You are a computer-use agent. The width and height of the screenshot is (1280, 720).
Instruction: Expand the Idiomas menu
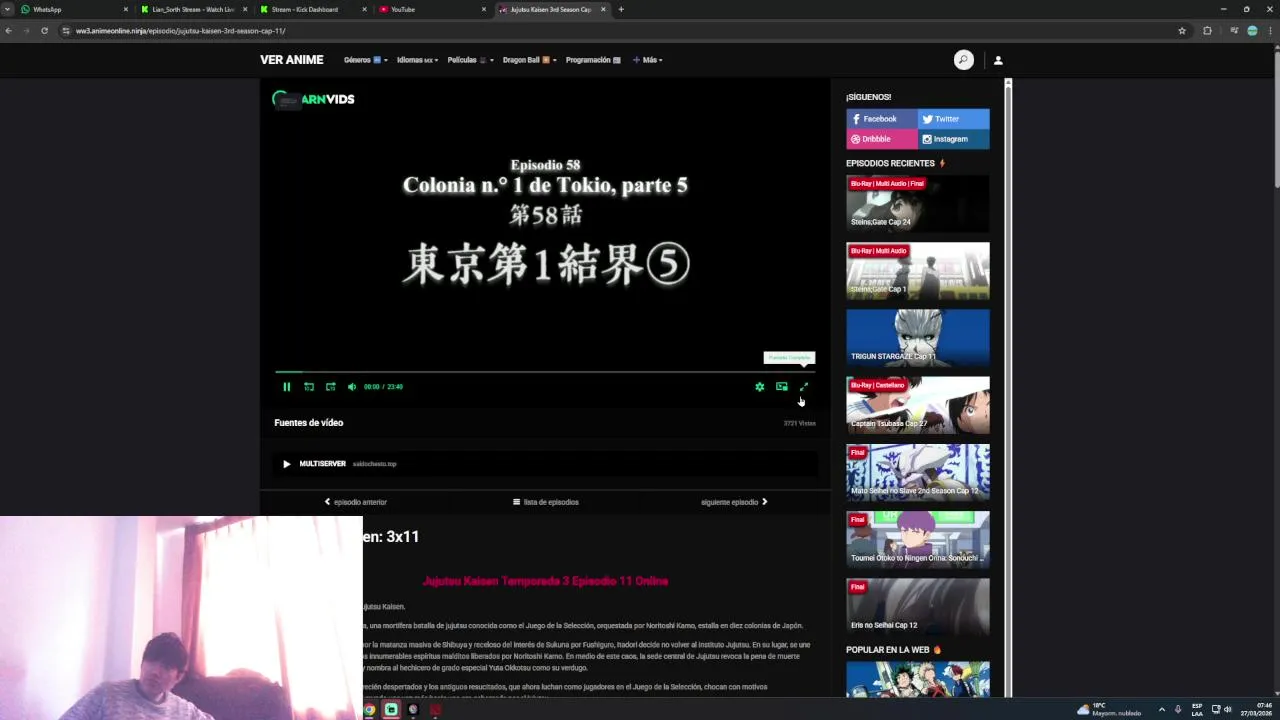(x=417, y=60)
